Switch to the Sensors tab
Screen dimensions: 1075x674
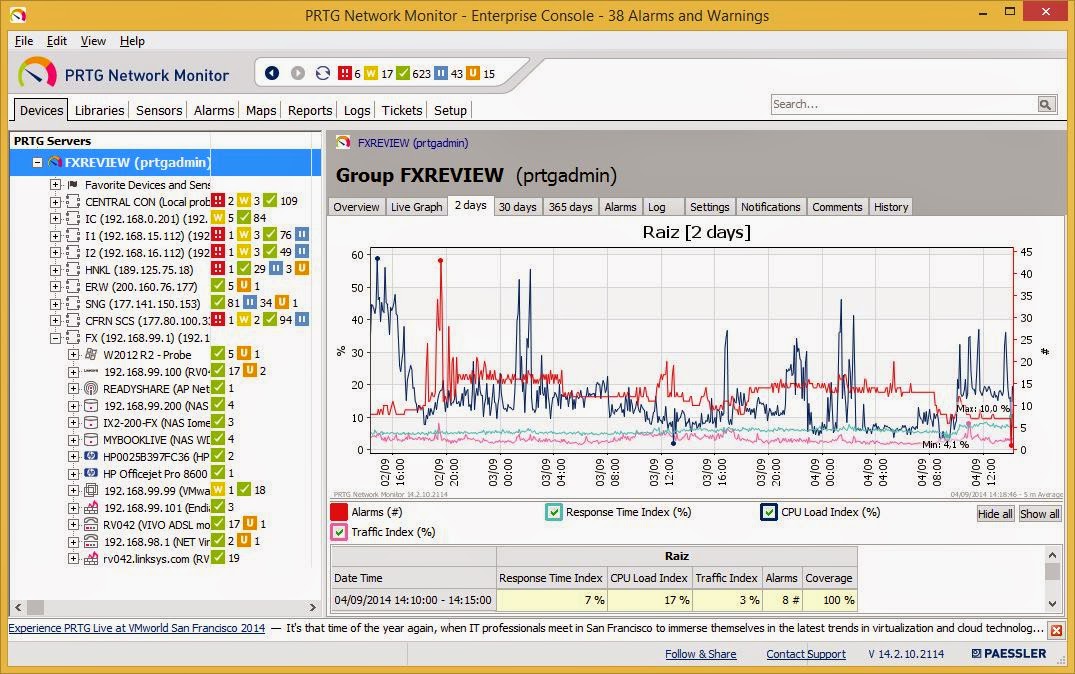(159, 110)
